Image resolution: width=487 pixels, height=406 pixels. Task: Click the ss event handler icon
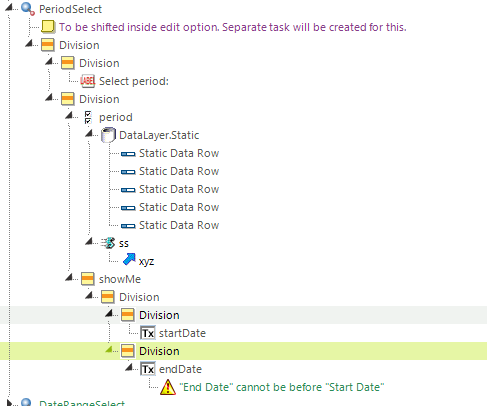108,243
